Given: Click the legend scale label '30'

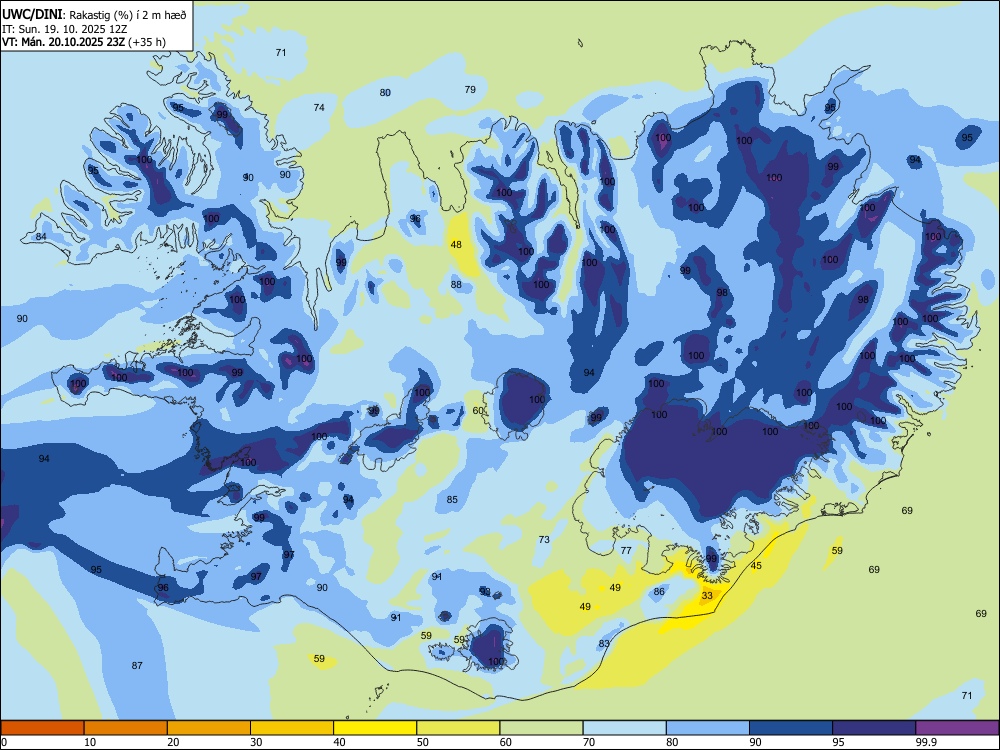Looking at the screenshot, I should [256, 742].
